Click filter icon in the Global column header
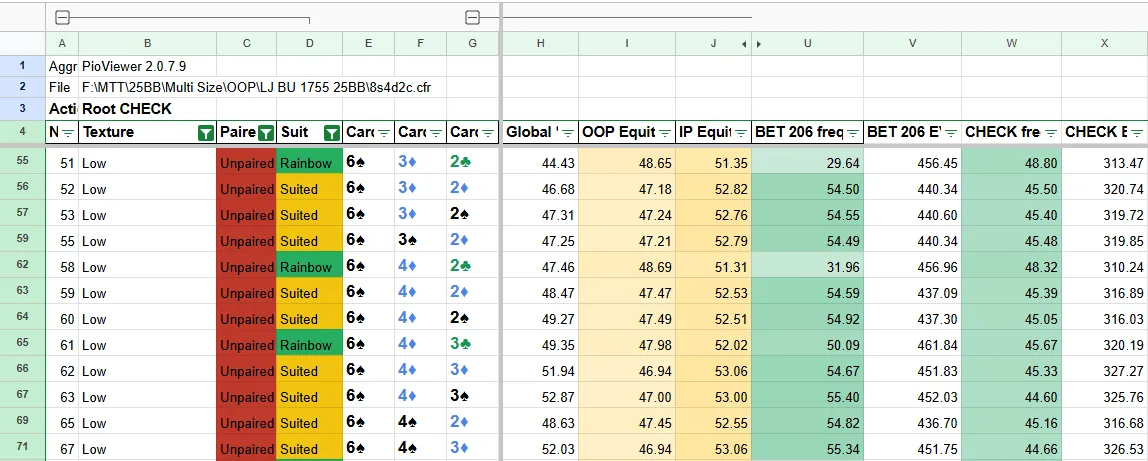Screen dimensions: 1148x461 tap(568, 133)
